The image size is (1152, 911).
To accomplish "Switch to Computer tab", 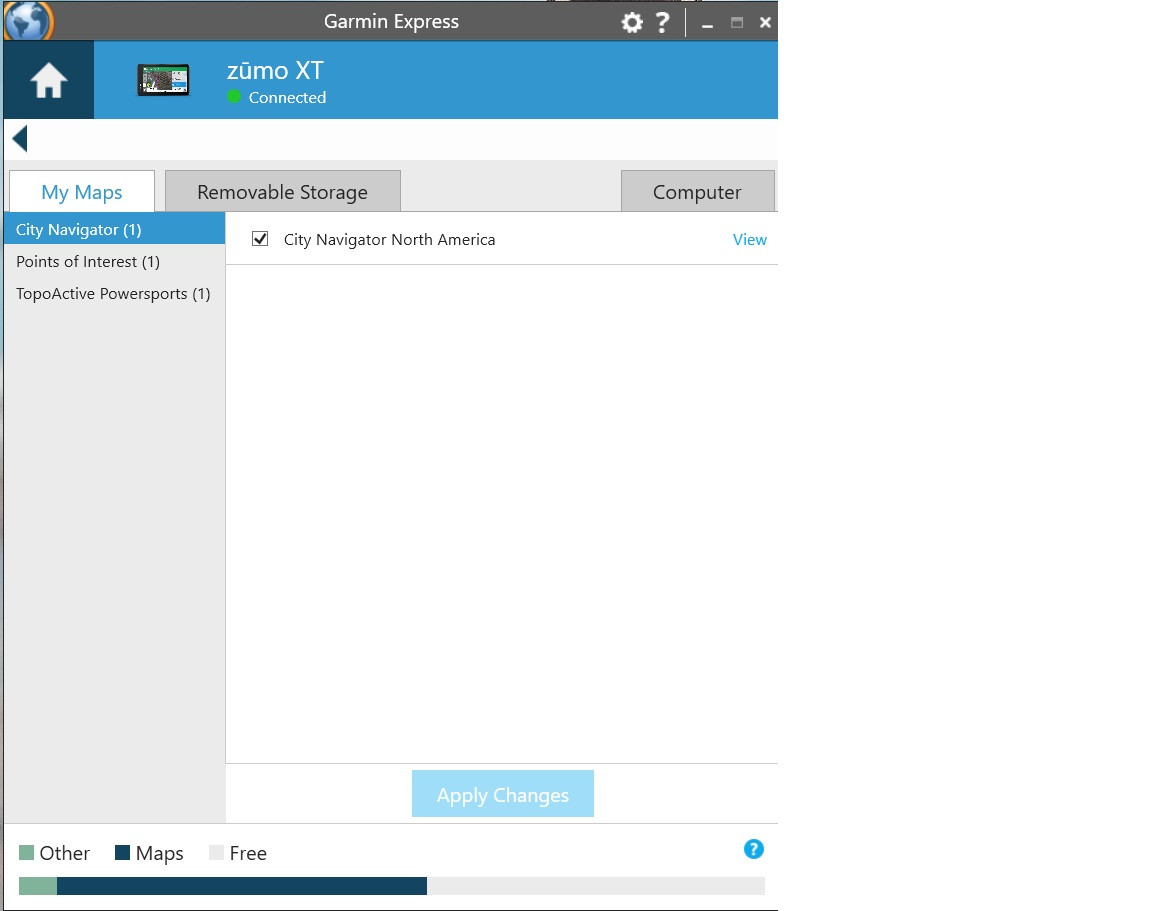I will (x=697, y=192).
